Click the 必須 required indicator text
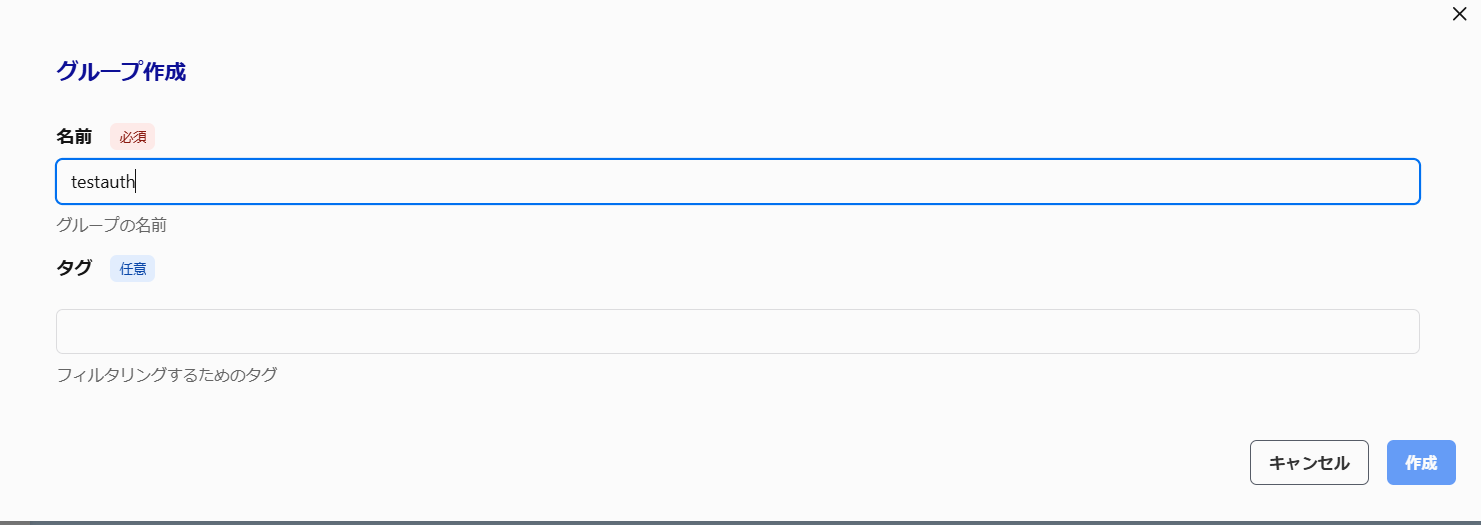This screenshot has width=1481, height=525. tap(133, 137)
